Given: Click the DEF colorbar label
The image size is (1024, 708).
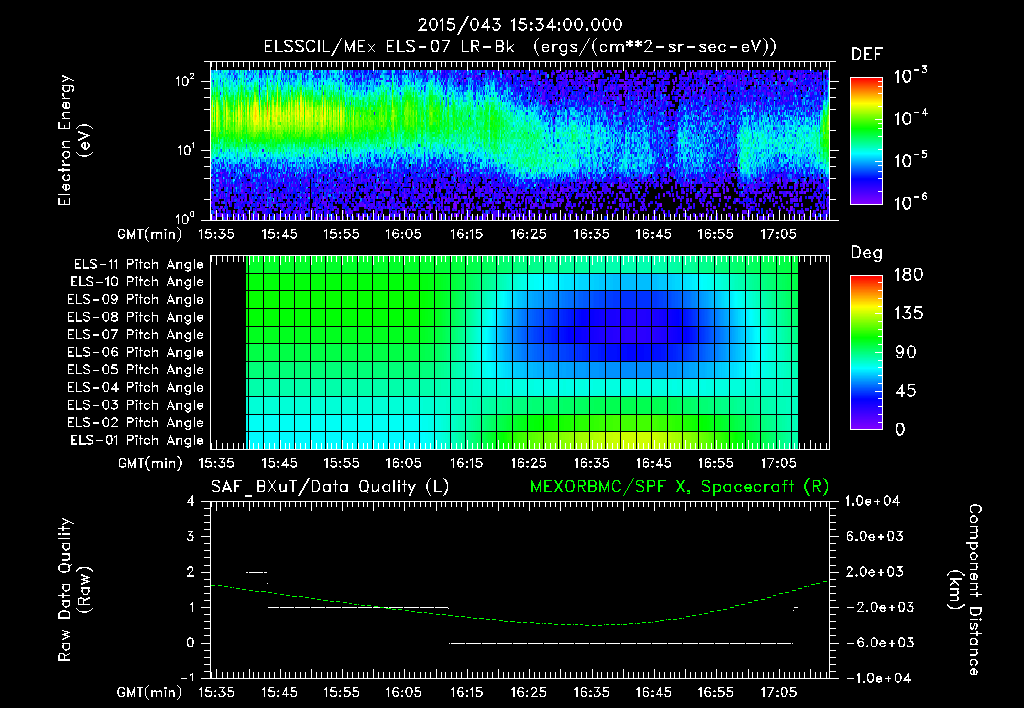Looking at the screenshot, I should coord(867,55).
